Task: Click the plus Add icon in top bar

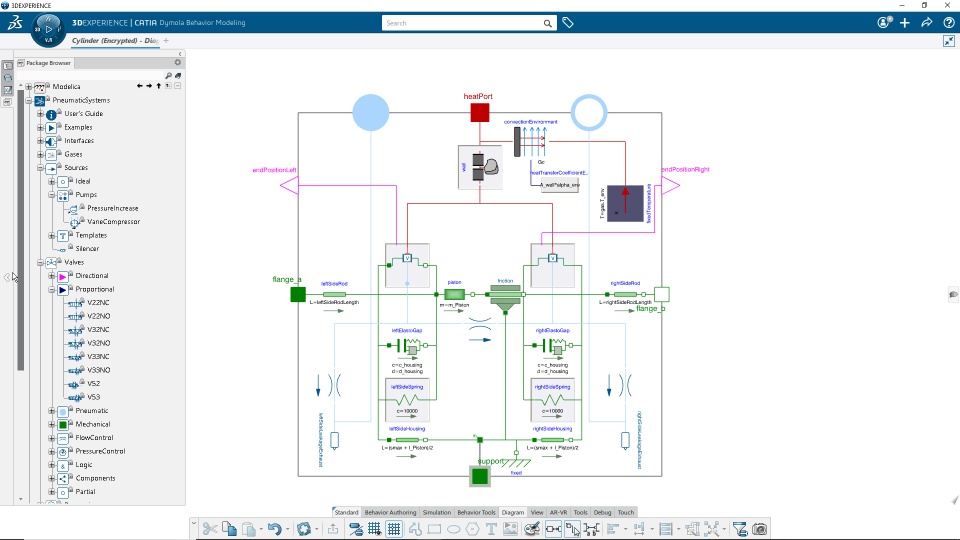Action: point(905,23)
